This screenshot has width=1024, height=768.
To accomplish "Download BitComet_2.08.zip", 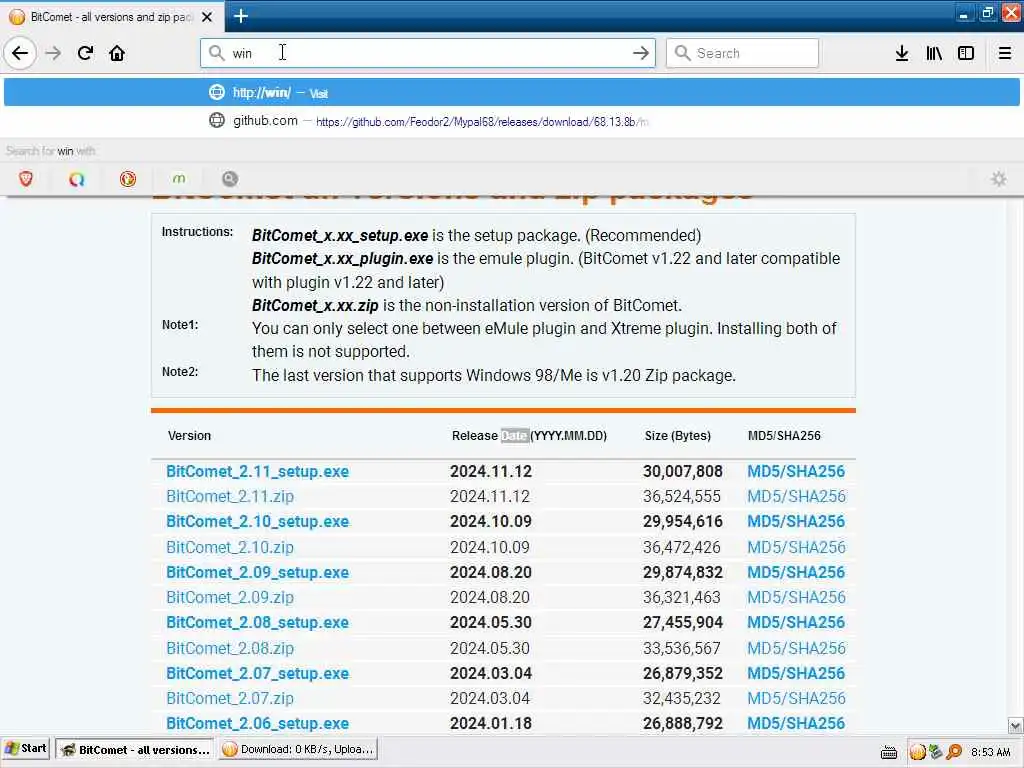I will tap(230, 648).
